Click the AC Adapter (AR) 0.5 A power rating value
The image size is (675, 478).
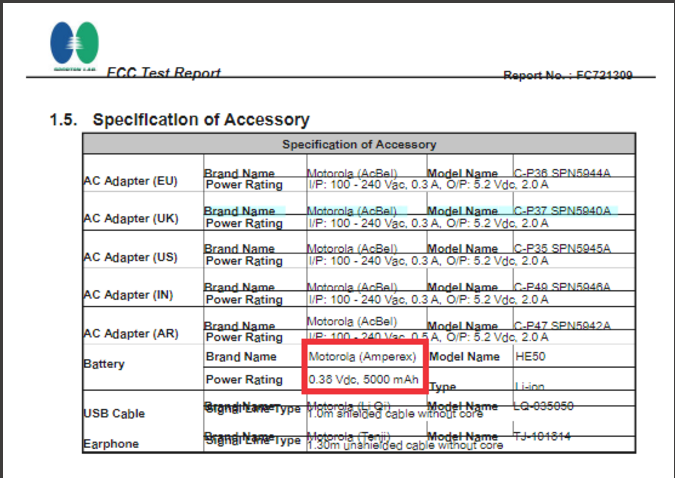[428, 337]
